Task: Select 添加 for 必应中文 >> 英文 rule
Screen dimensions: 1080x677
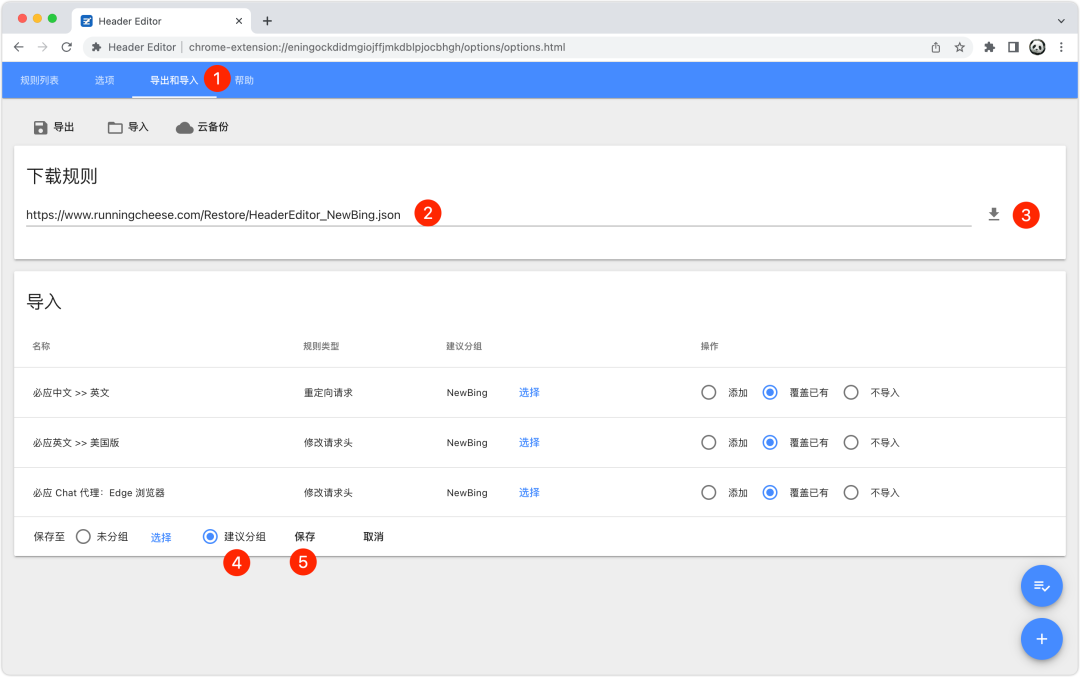Action: point(709,393)
